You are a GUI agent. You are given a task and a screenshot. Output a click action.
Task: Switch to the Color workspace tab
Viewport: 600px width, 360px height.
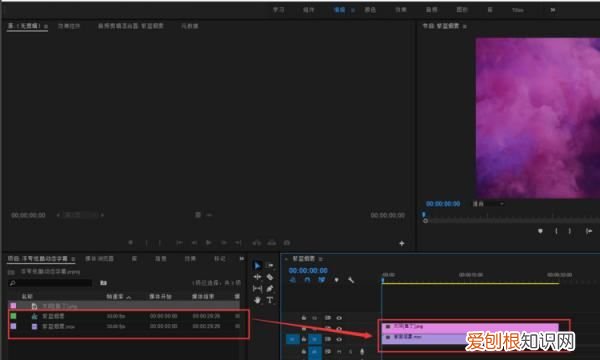[x=370, y=10]
